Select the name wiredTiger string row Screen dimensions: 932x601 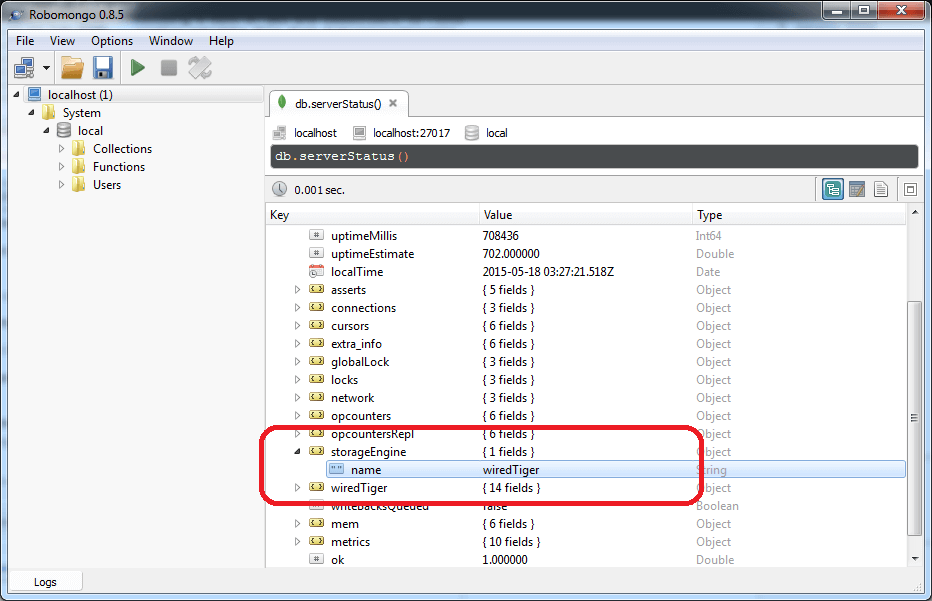(616, 470)
